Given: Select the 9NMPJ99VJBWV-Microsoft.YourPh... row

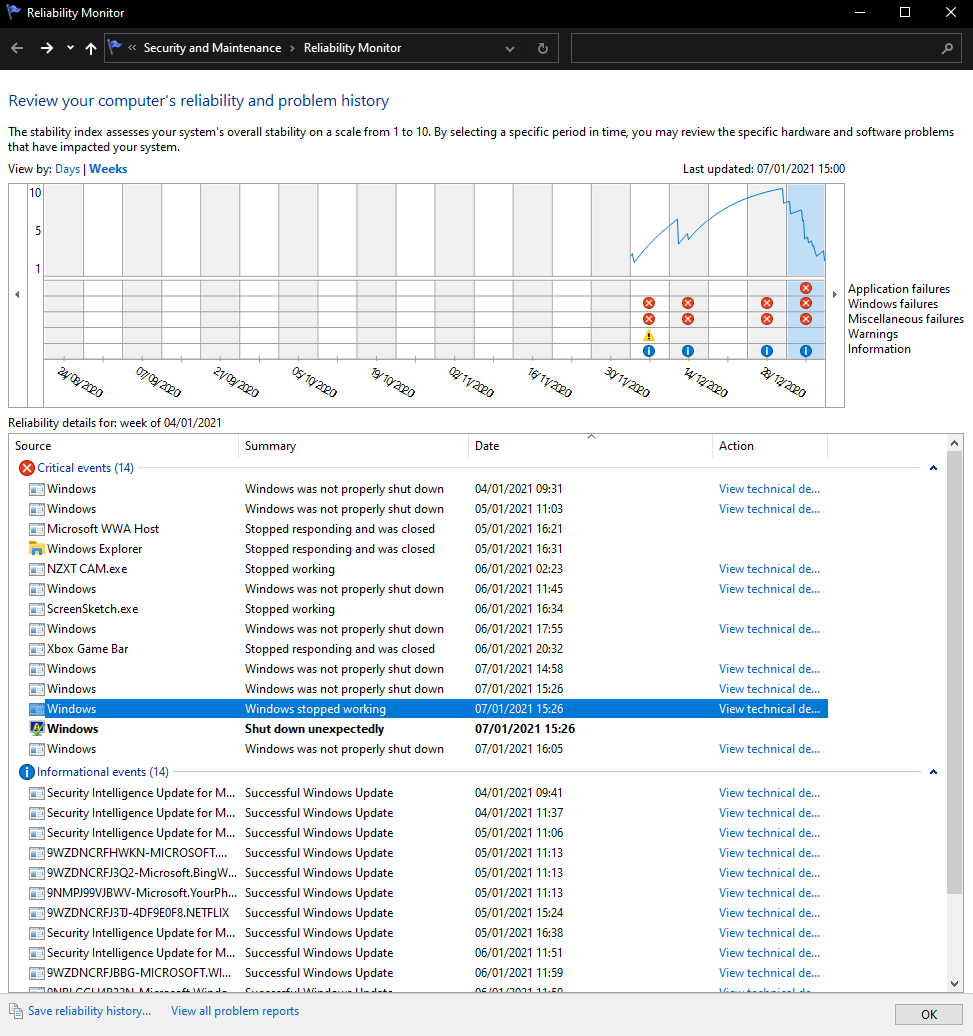Looking at the screenshot, I should [x=428, y=893].
